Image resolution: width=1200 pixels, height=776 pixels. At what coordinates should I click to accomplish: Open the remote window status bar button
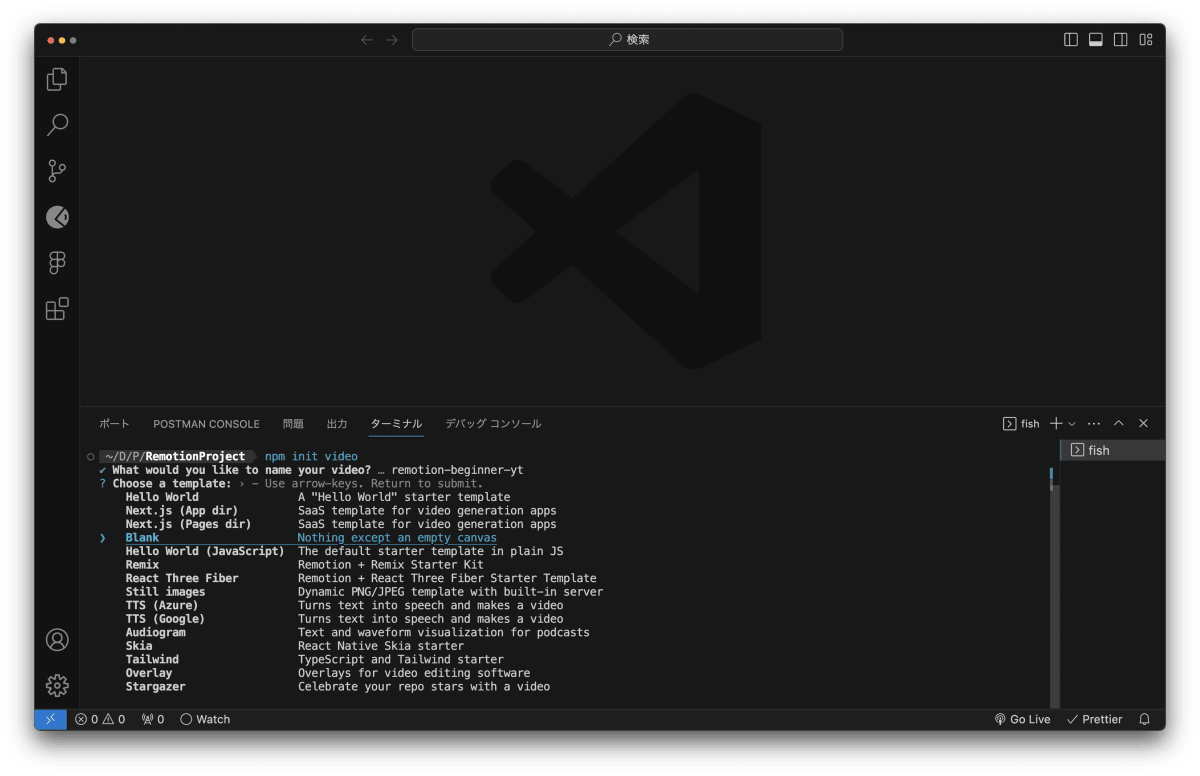click(x=50, y=719)
